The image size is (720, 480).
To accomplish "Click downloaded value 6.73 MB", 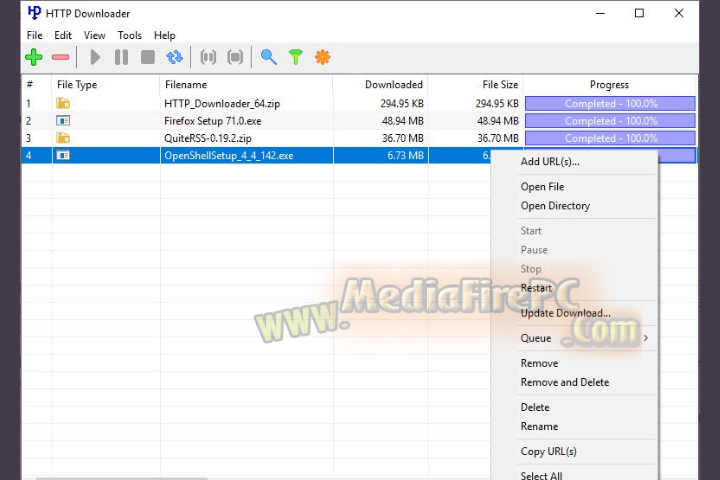I will [x=405, y=155].
